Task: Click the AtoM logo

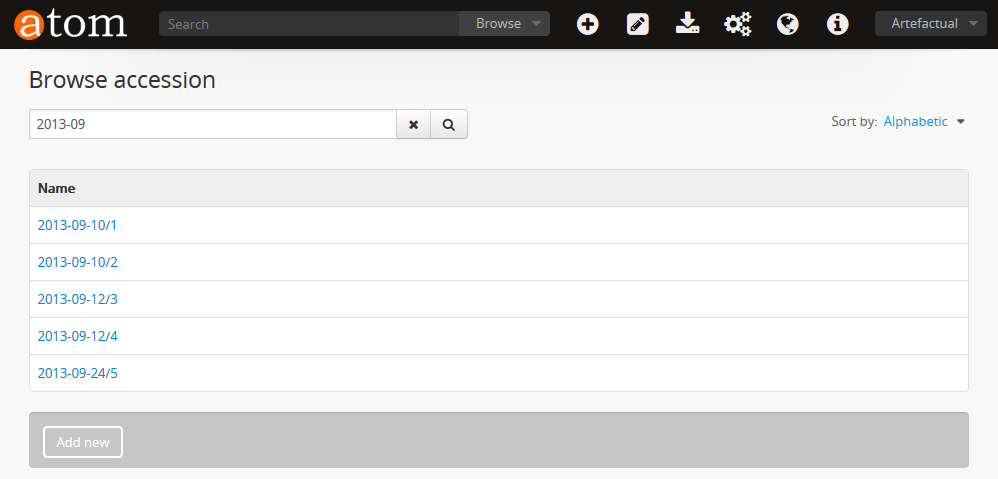Action: 70,23
